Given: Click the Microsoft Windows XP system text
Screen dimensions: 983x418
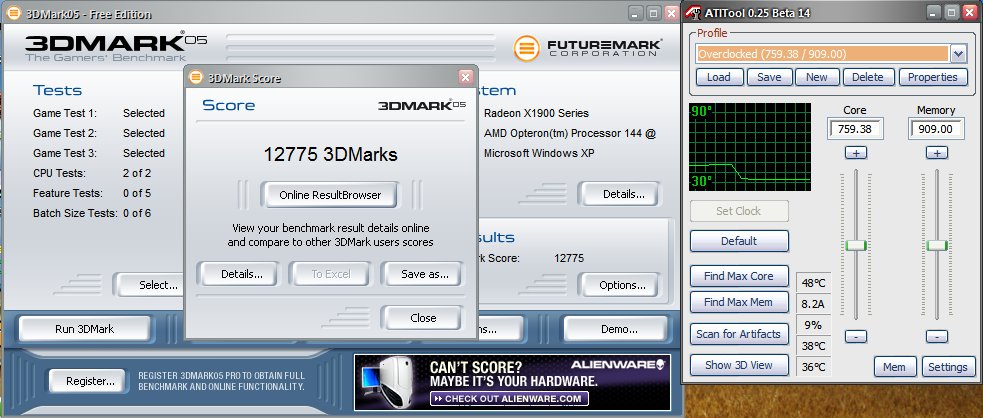Looking at the screenshot, I should (539, 153).
